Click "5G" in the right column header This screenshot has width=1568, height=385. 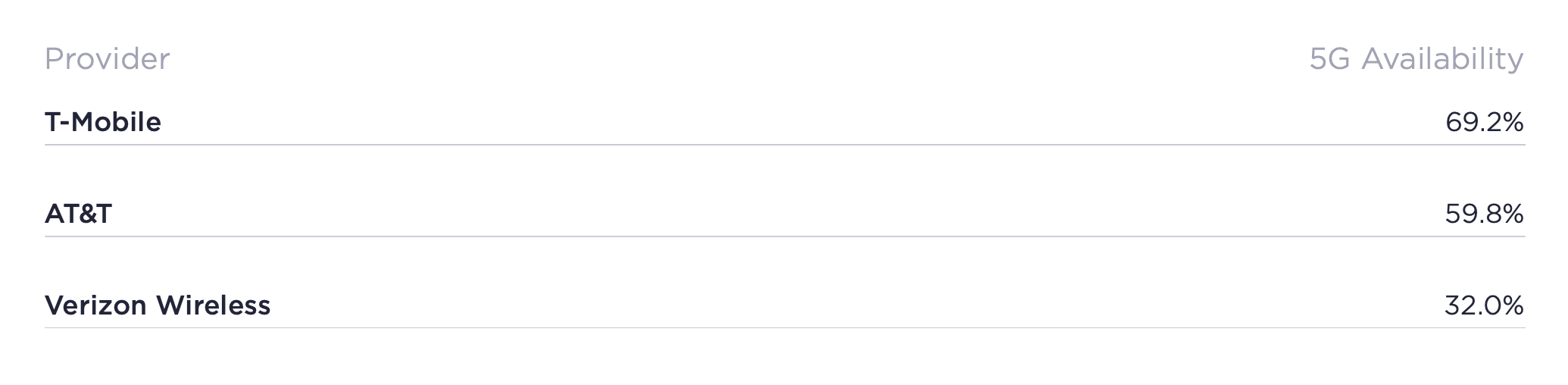tap(1329, 59)
